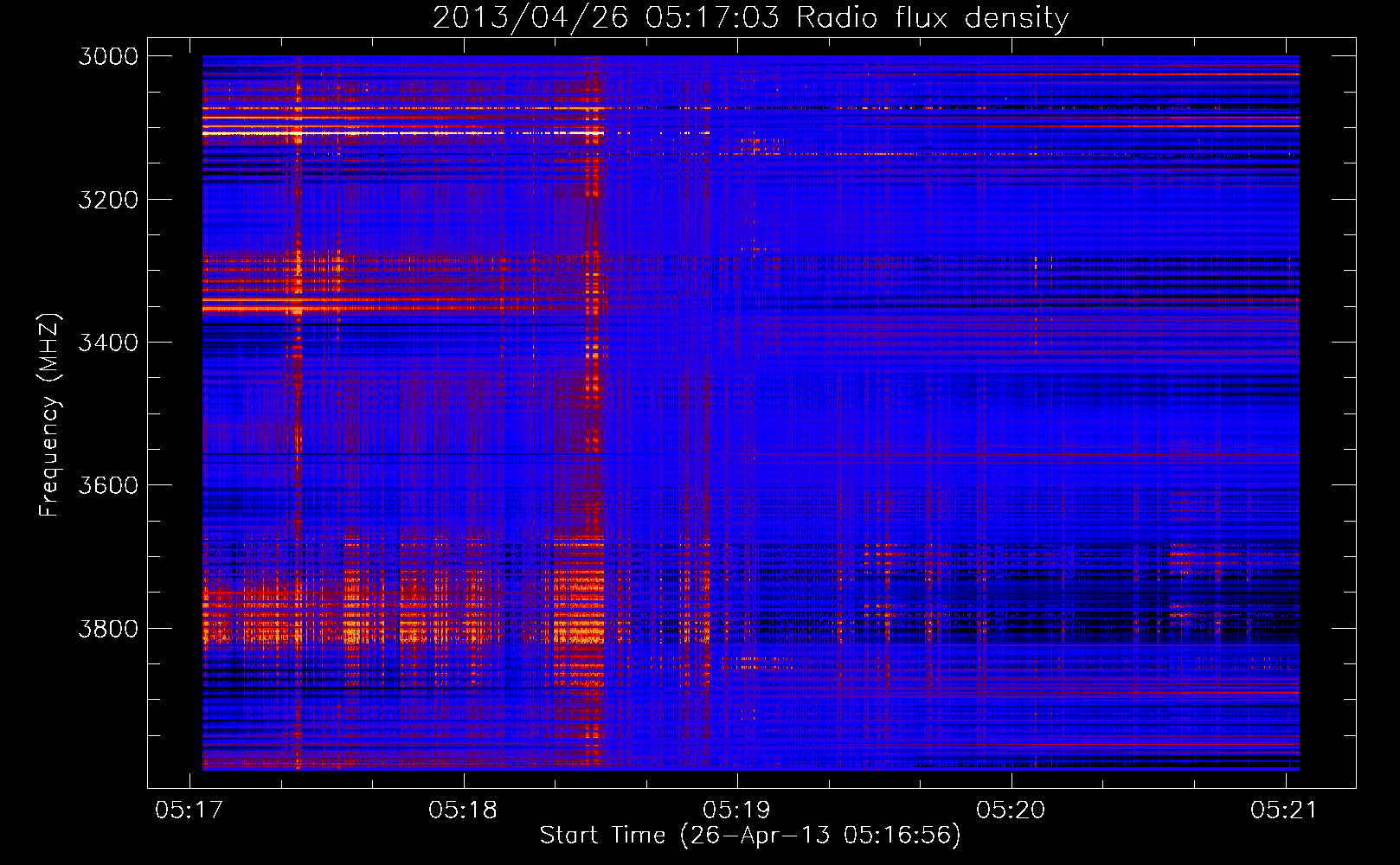Click the 3200 frequency tick label
Image resolution: width=1400 pixels, height=865 pixels.
click(x=108, y=200)
